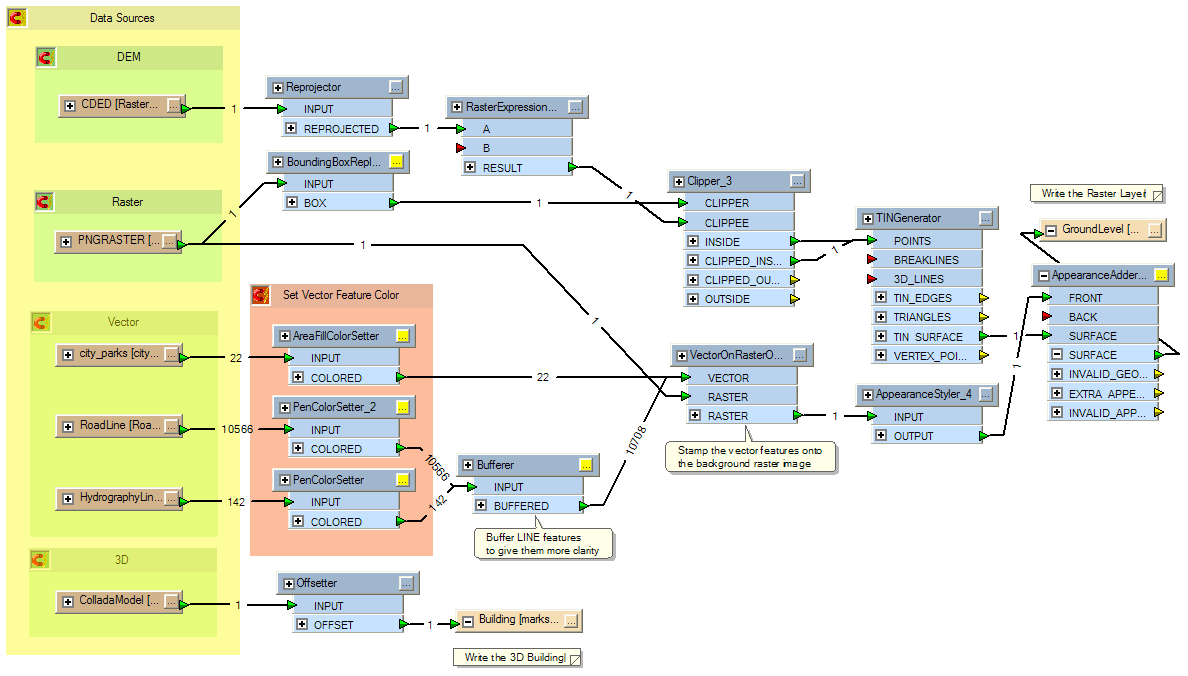The image size is (1188, 676).
Task: Expand CLIPPED_INSIDE port attributes on Clipper_3
Action: pos(692,260)
